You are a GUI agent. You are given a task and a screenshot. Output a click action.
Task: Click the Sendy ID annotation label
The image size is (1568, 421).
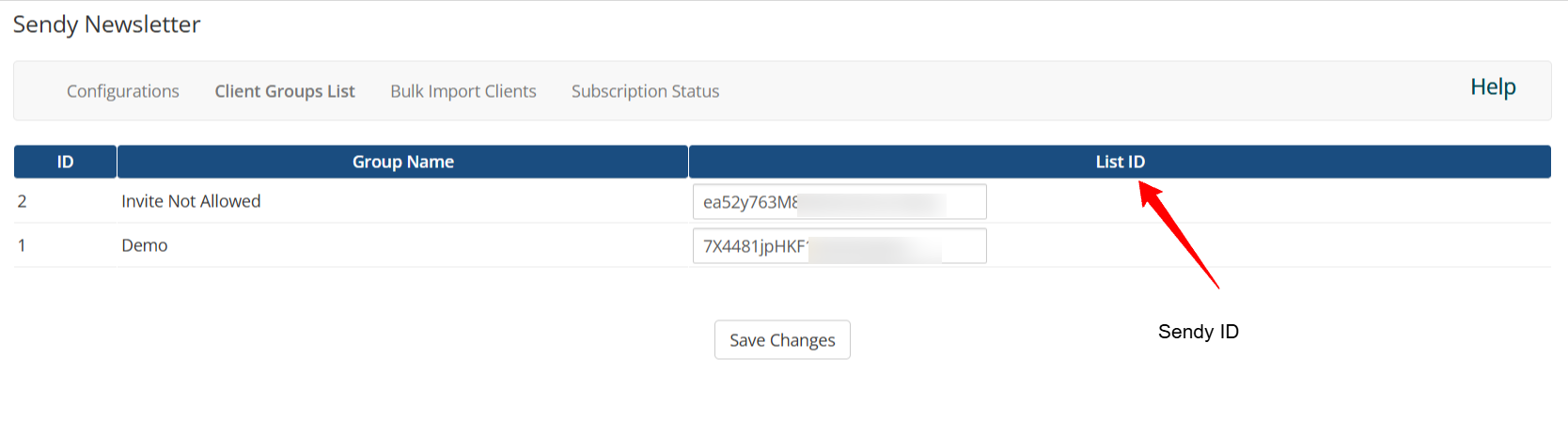click(x=1198, y=332)
